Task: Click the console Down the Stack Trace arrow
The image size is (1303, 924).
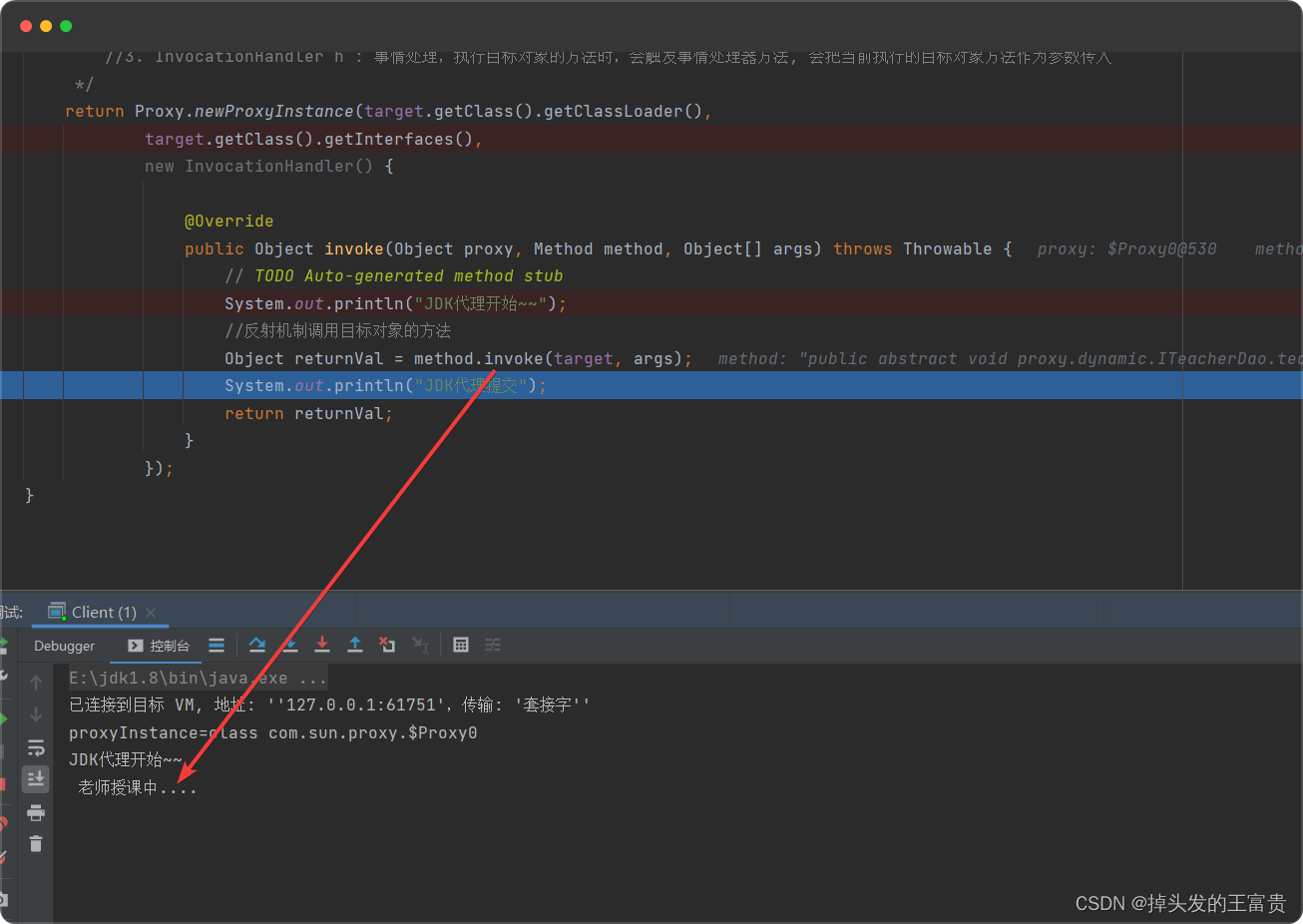Action: 36,714
